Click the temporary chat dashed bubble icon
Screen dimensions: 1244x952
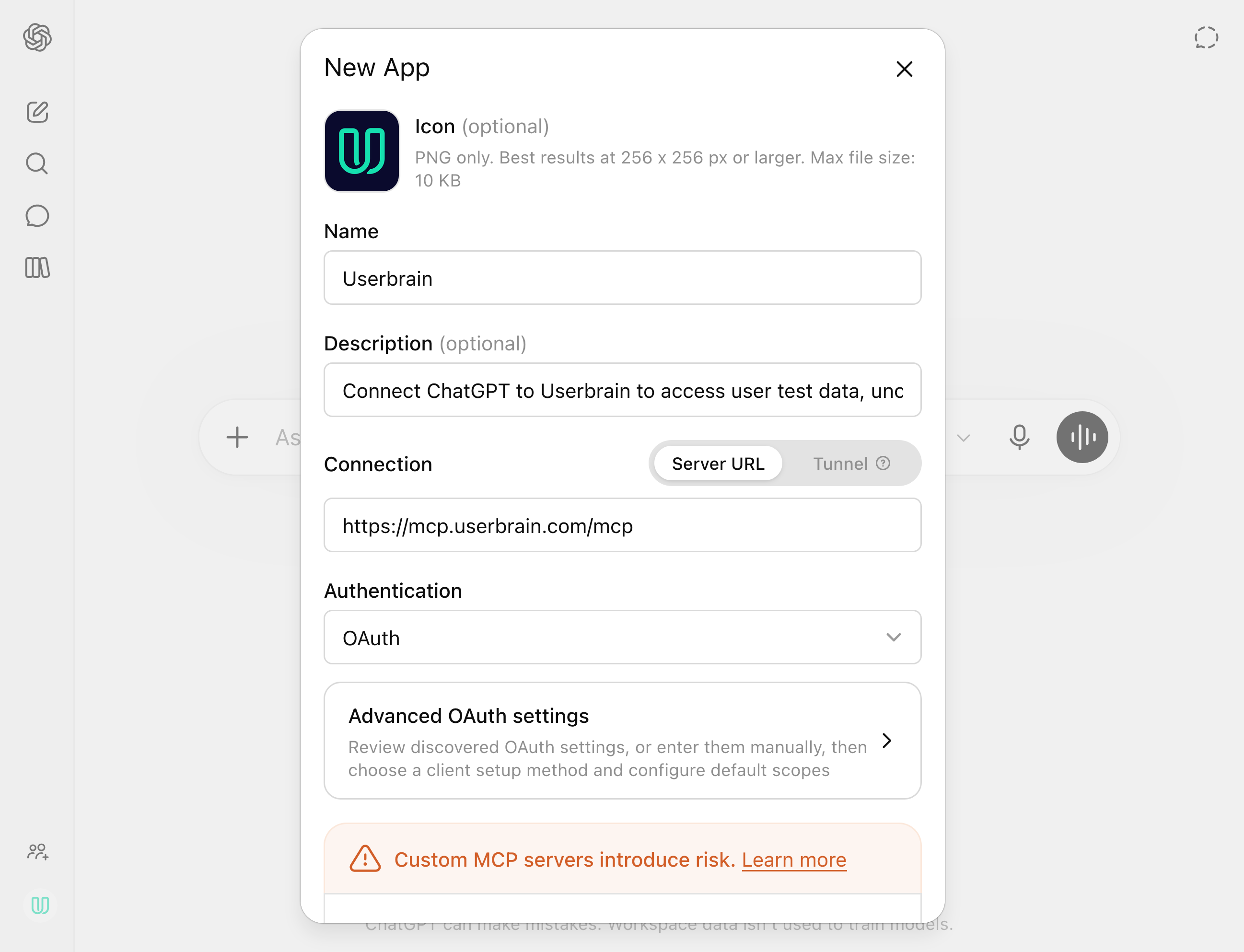tap(1206, 37)
